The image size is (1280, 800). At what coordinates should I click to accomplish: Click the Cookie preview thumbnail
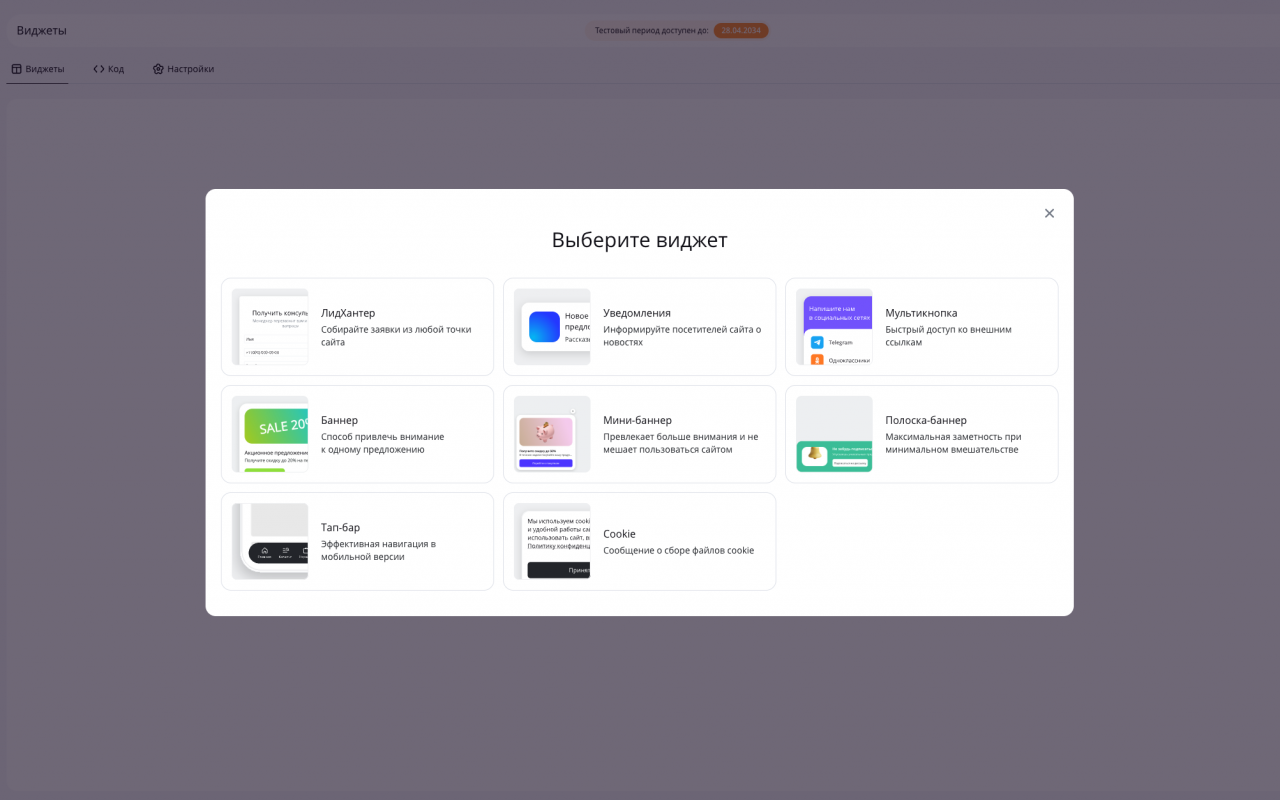pos(552,541)
